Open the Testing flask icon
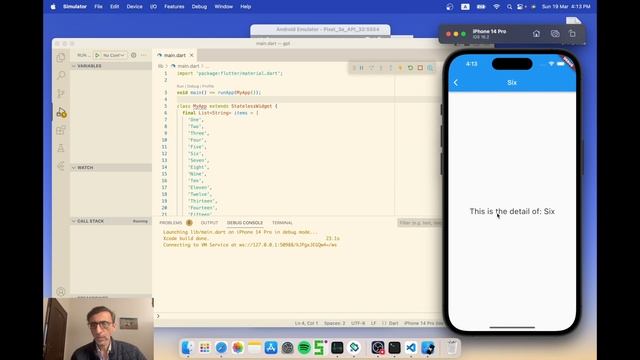640x360 pixels. 61,148
